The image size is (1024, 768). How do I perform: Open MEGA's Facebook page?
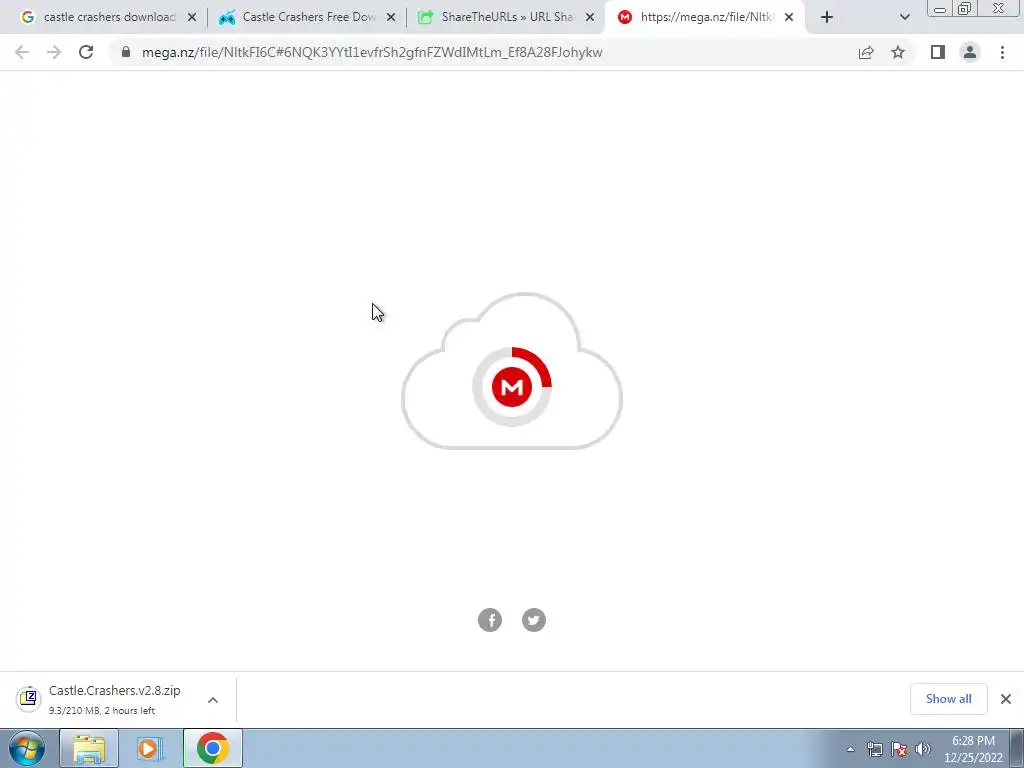[490, 620]
